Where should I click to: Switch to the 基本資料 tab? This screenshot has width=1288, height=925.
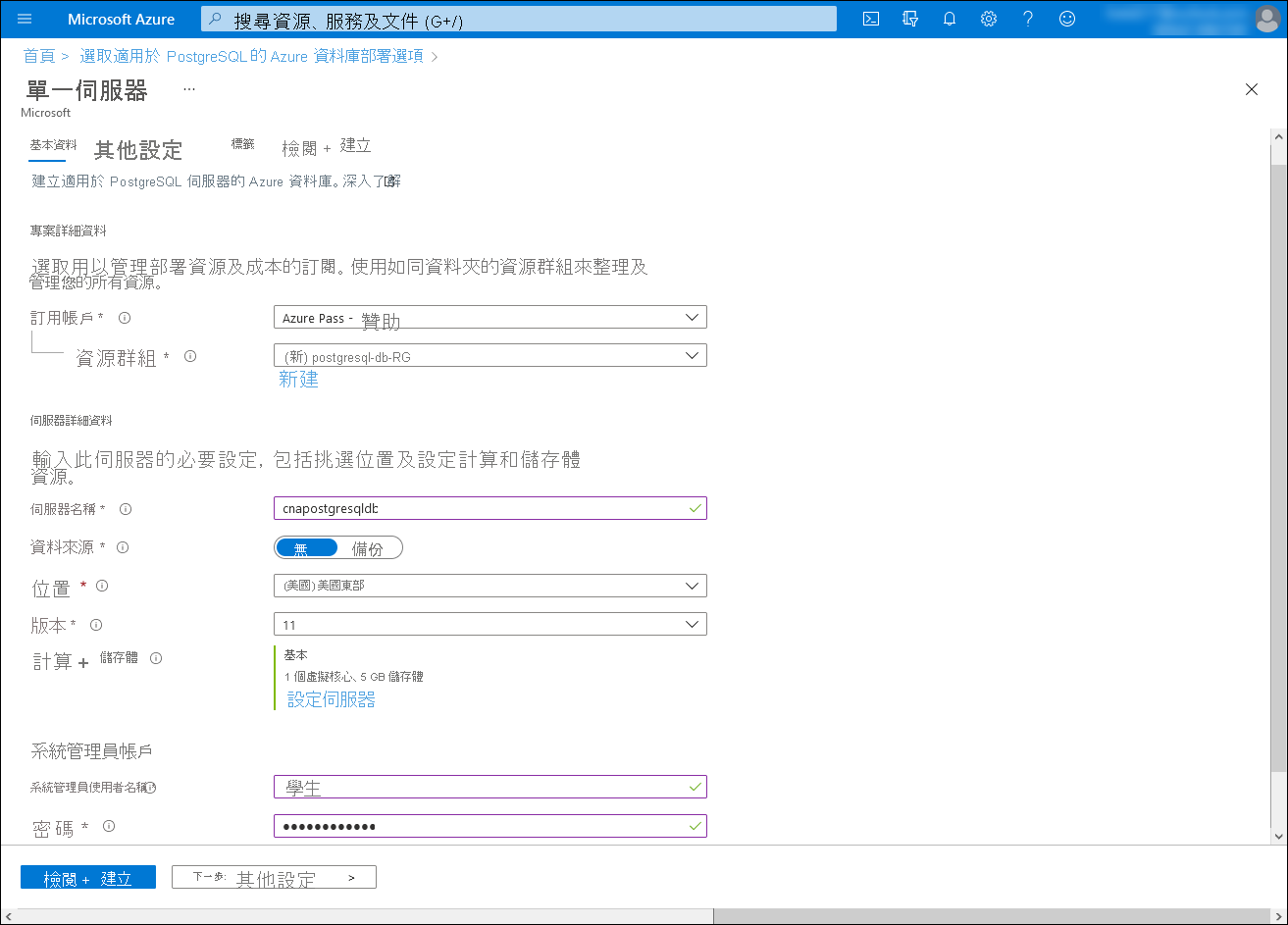click(x=53, y=145)
